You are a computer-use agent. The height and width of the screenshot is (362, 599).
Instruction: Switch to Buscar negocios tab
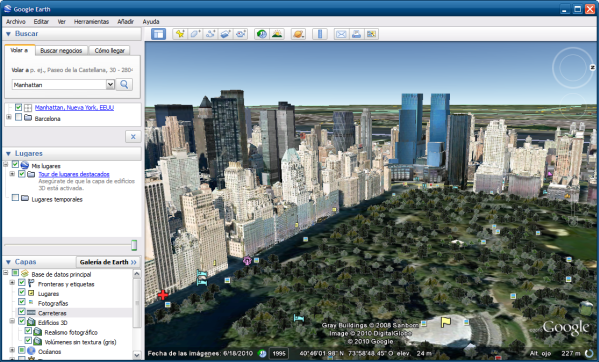pos(61,50)
